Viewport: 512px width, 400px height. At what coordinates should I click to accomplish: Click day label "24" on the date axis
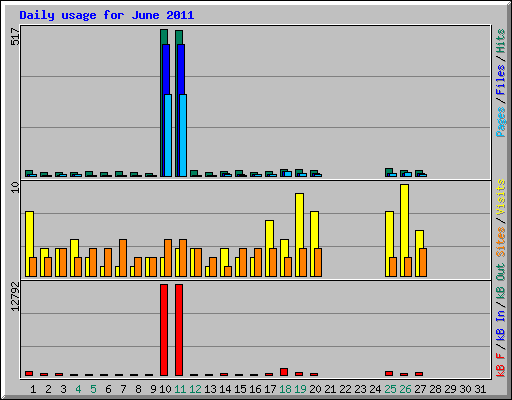[375, 389]
